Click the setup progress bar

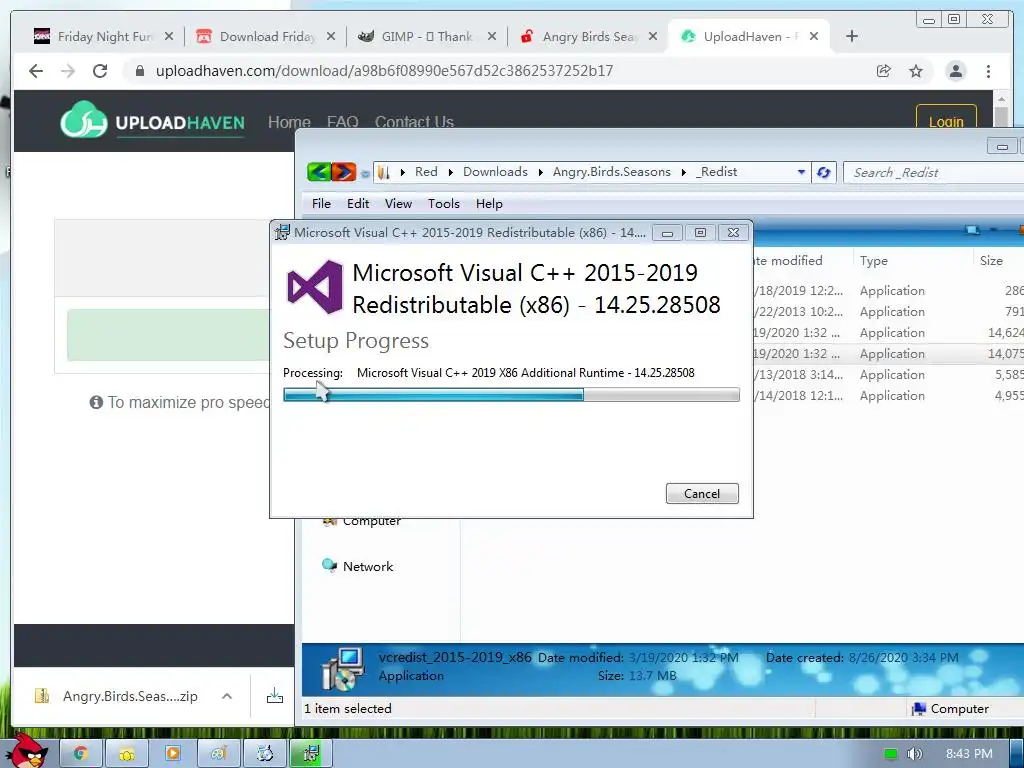point(511,394)
